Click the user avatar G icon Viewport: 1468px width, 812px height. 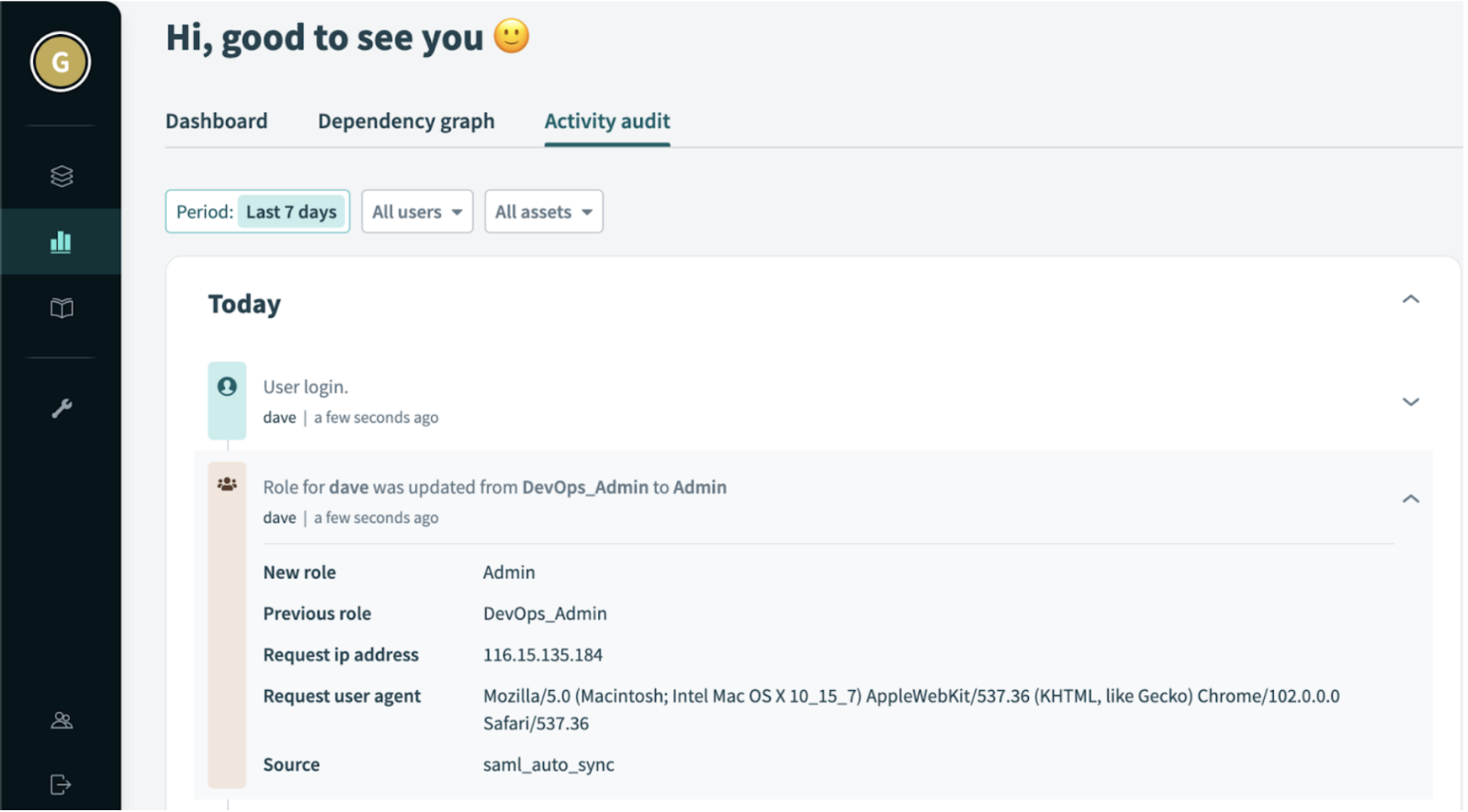pos(61,62)
